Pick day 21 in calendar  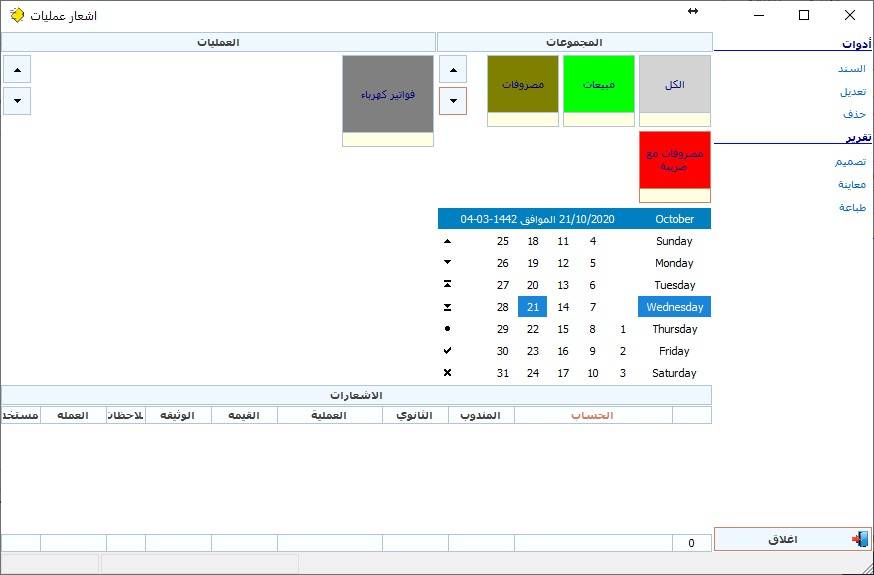533,307
